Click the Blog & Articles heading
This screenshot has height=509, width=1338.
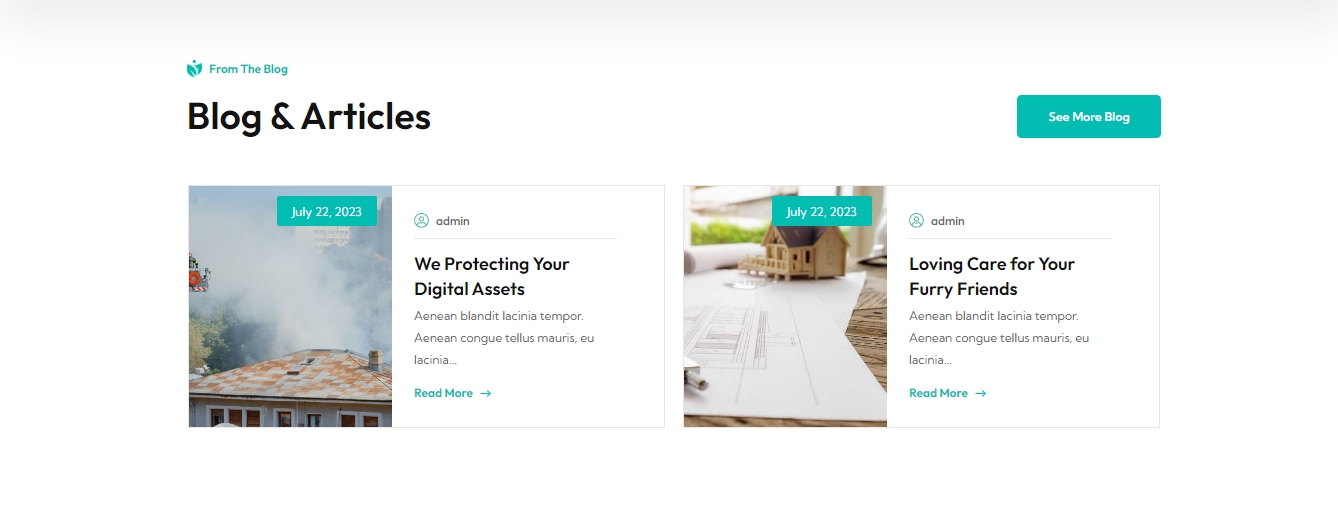tap(309, 116)
